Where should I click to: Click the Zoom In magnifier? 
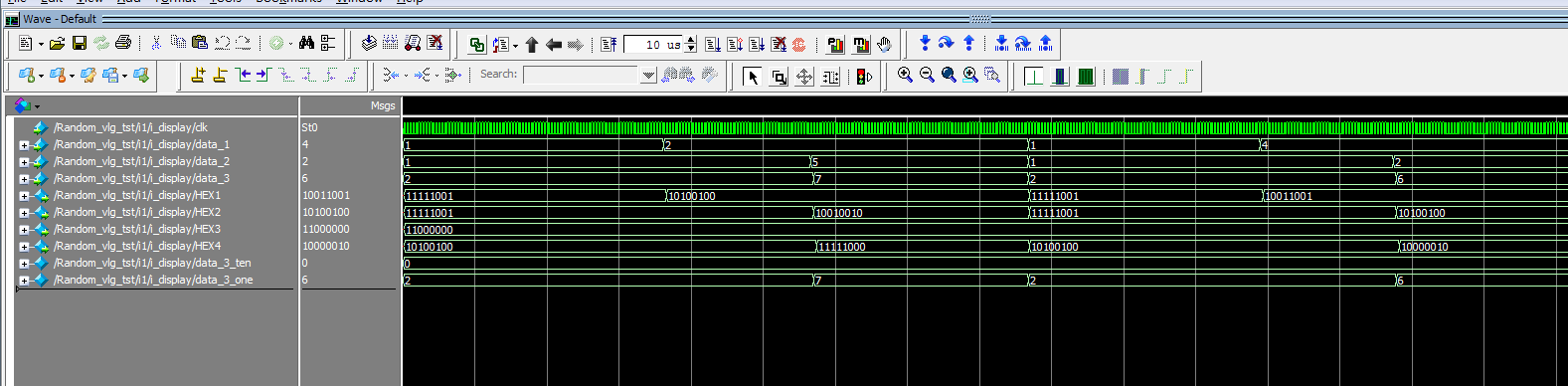tap(905, 76)
